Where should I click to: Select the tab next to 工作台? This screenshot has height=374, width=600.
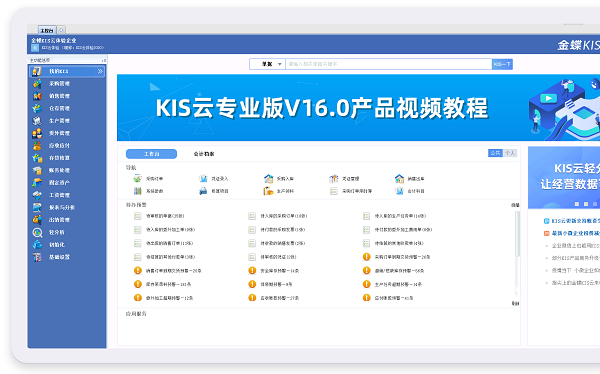204,154
